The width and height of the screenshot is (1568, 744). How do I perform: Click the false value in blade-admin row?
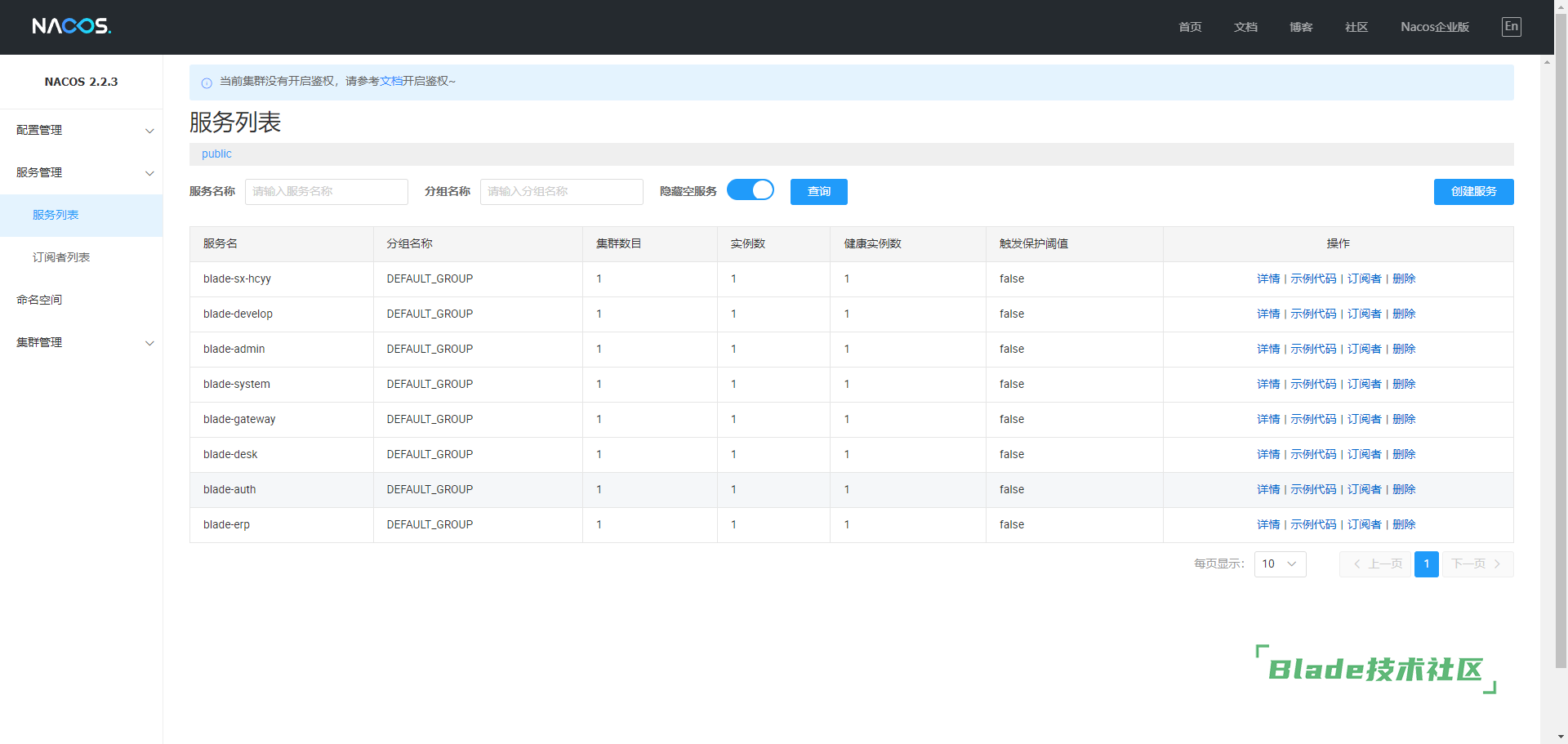tap(1011, 350)
